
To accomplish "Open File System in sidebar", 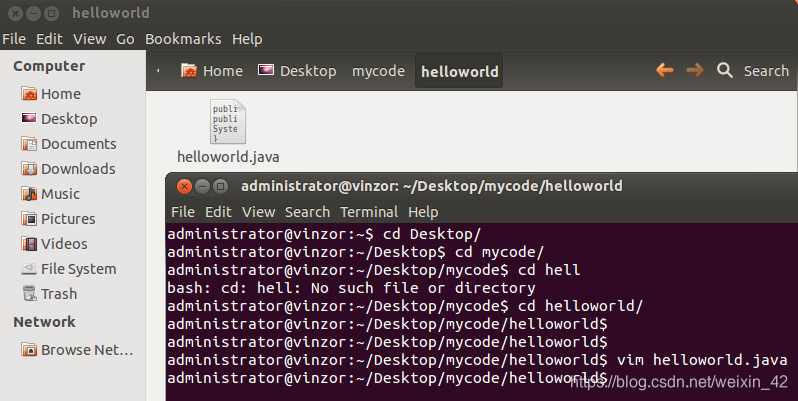I will point(69,269).
